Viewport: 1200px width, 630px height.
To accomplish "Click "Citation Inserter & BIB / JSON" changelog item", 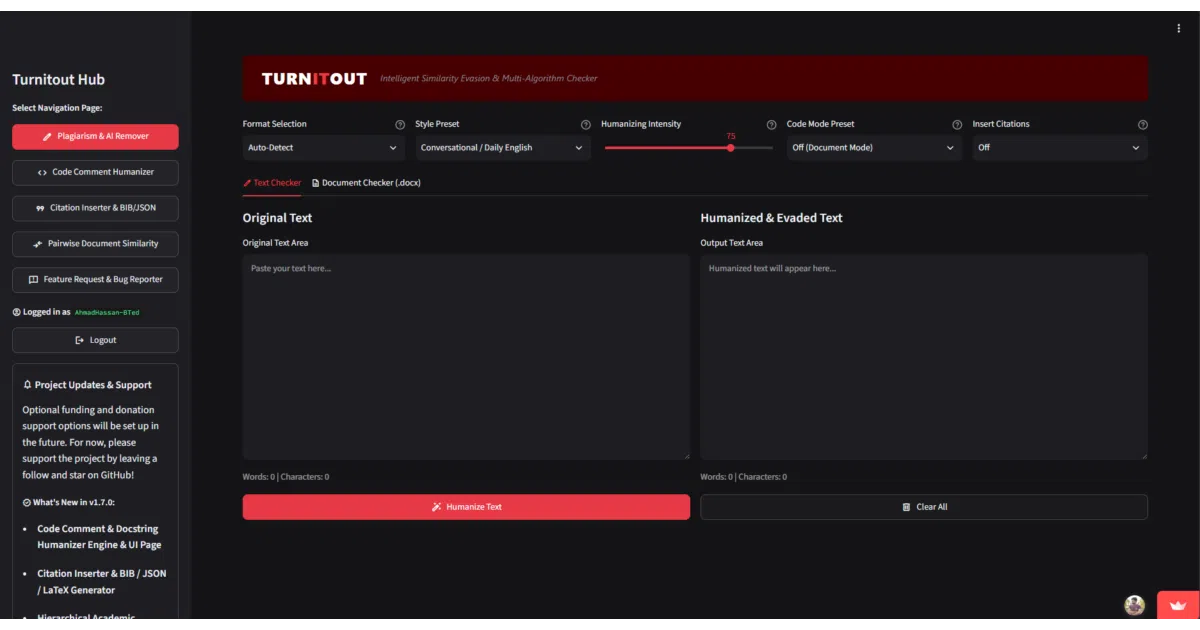I will pyautogui.click(x=102, y=582).
